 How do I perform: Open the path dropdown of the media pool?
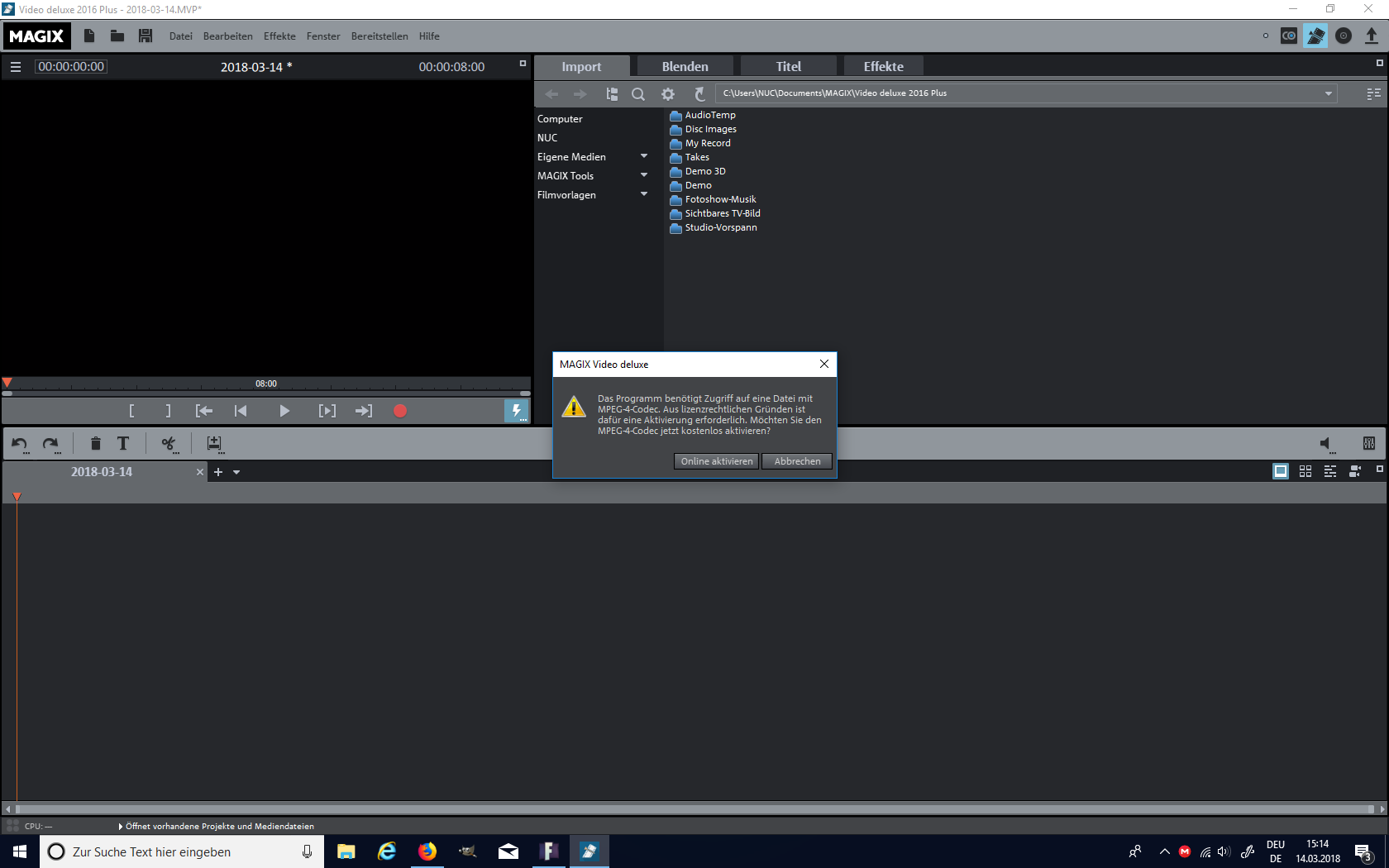pos(1329,93)
